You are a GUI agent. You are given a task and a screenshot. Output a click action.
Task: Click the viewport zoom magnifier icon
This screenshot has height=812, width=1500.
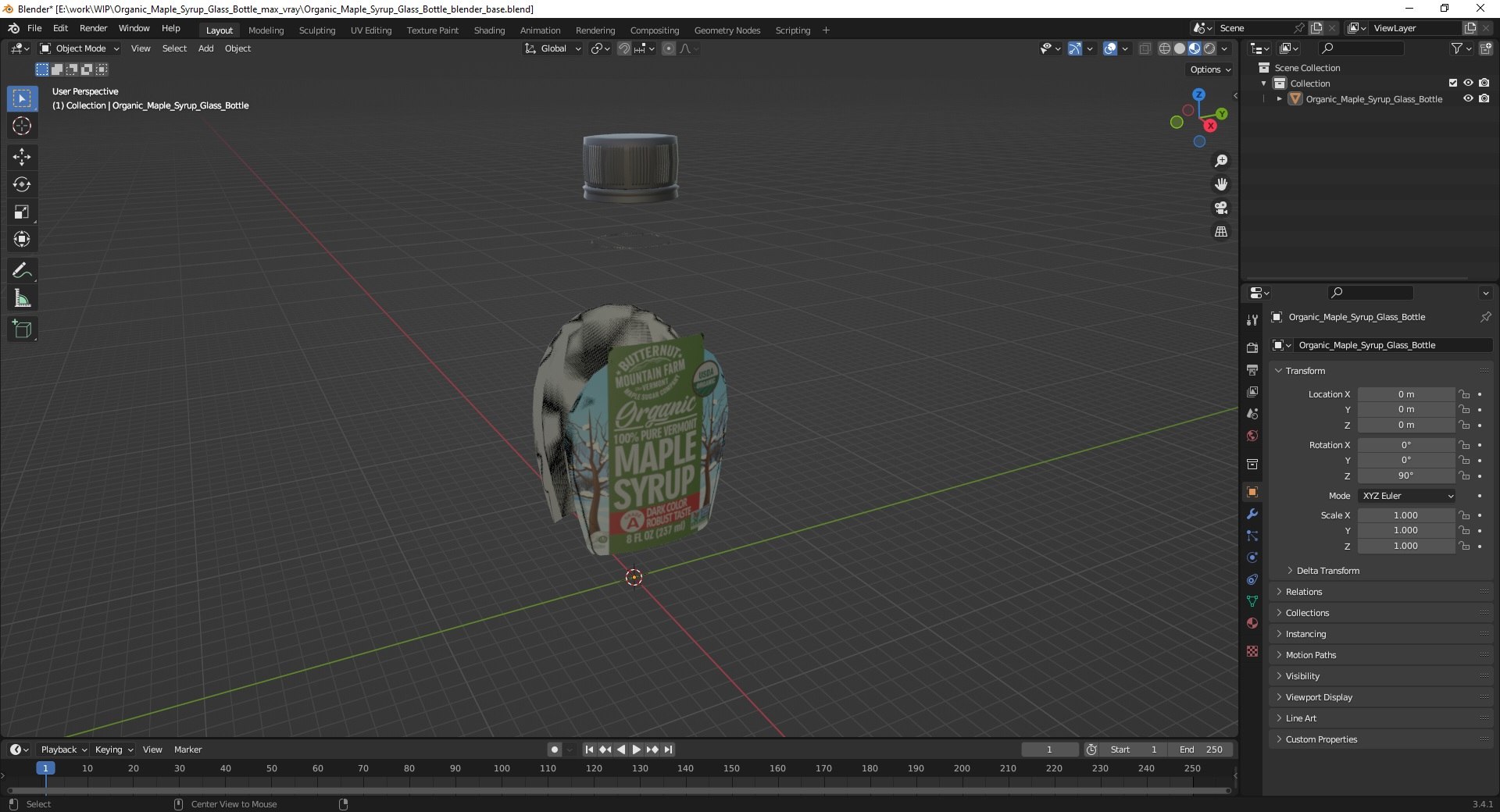pos(1221,161)
